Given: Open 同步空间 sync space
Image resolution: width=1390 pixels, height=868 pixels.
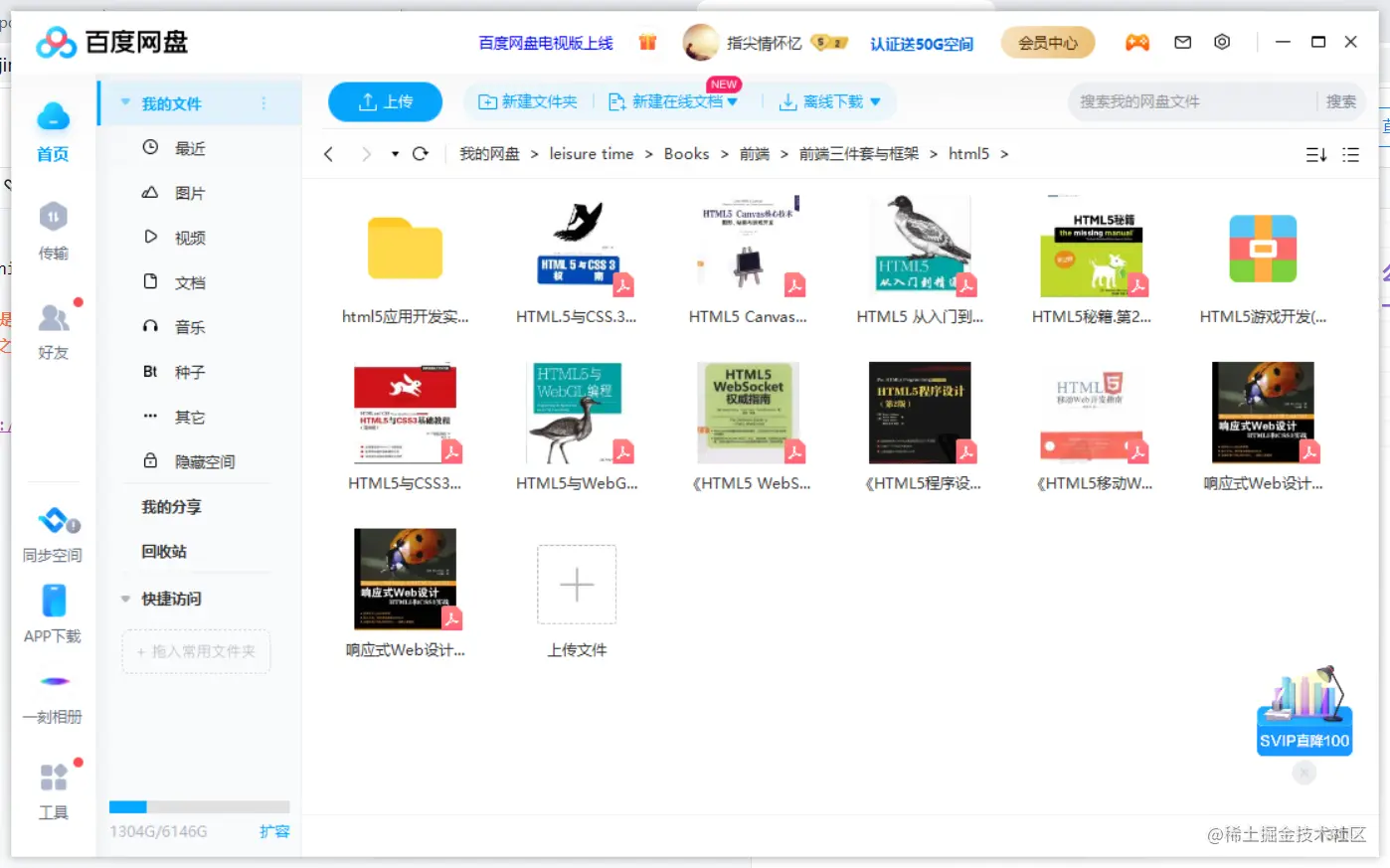Looking at the screenshot, I should [53, 534].
